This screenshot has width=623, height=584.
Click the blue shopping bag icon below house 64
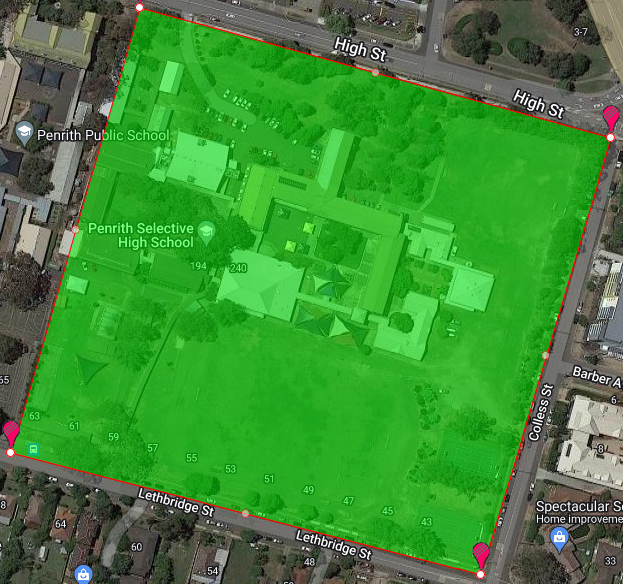point(86,574)
